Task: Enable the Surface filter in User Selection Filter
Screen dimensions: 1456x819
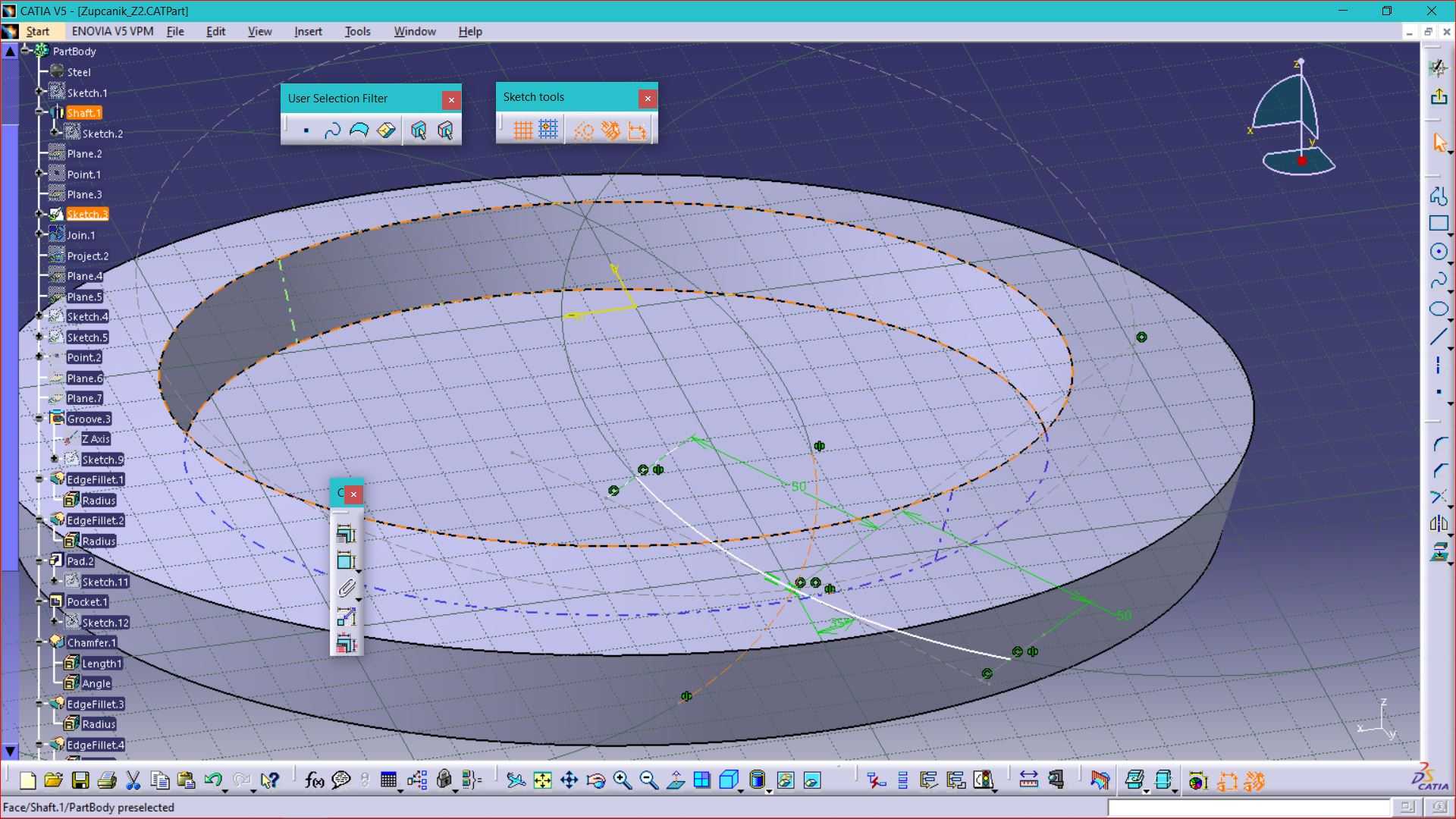Action: tap(359, 130)
